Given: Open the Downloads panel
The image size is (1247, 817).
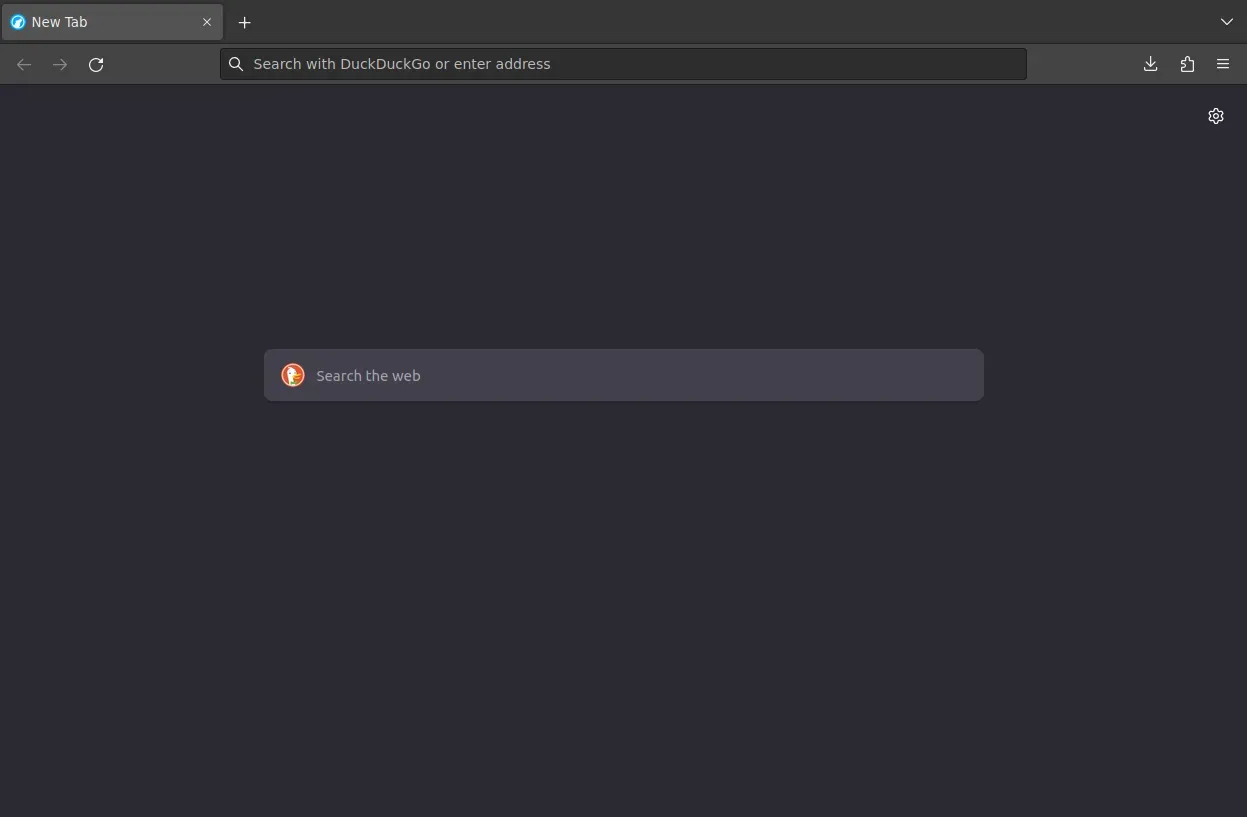Looking at the screenshot, I should [1150, 64].
